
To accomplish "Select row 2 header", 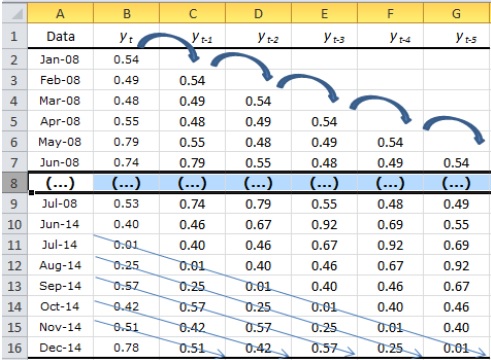I will pos(15,60).
